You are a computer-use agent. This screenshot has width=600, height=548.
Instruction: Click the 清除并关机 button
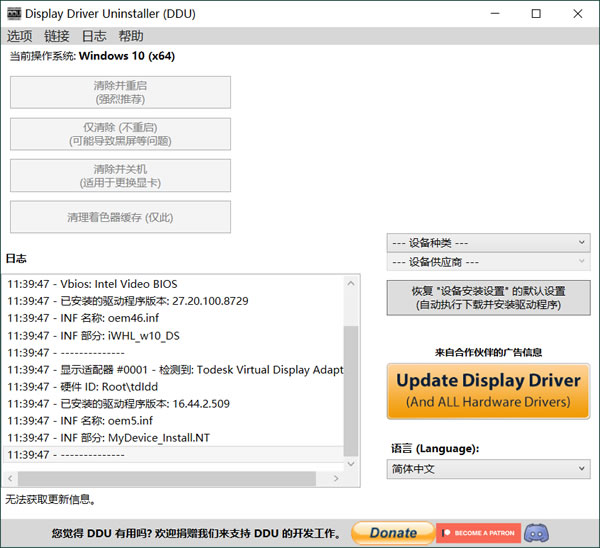[x=120, y=176]
